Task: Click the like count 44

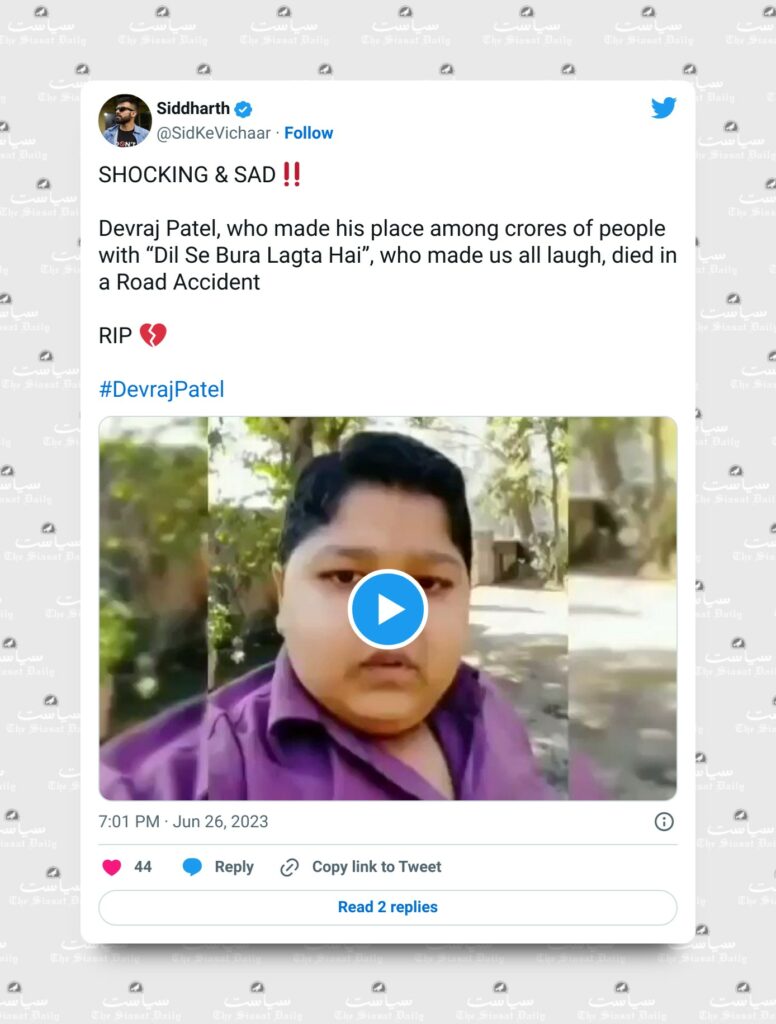Action: click(x=143, y=867)
